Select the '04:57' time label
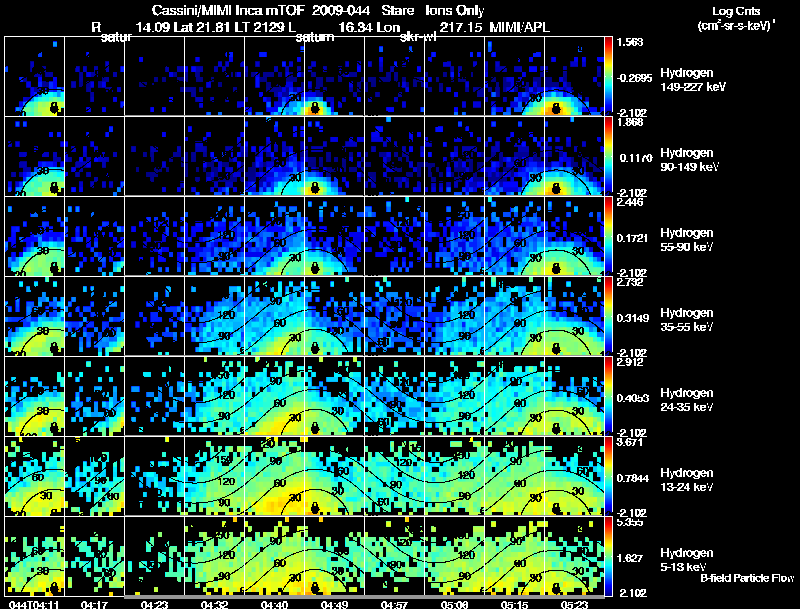Screen dimensions: 800x609 pyautogui.click(x=394, y=604)
